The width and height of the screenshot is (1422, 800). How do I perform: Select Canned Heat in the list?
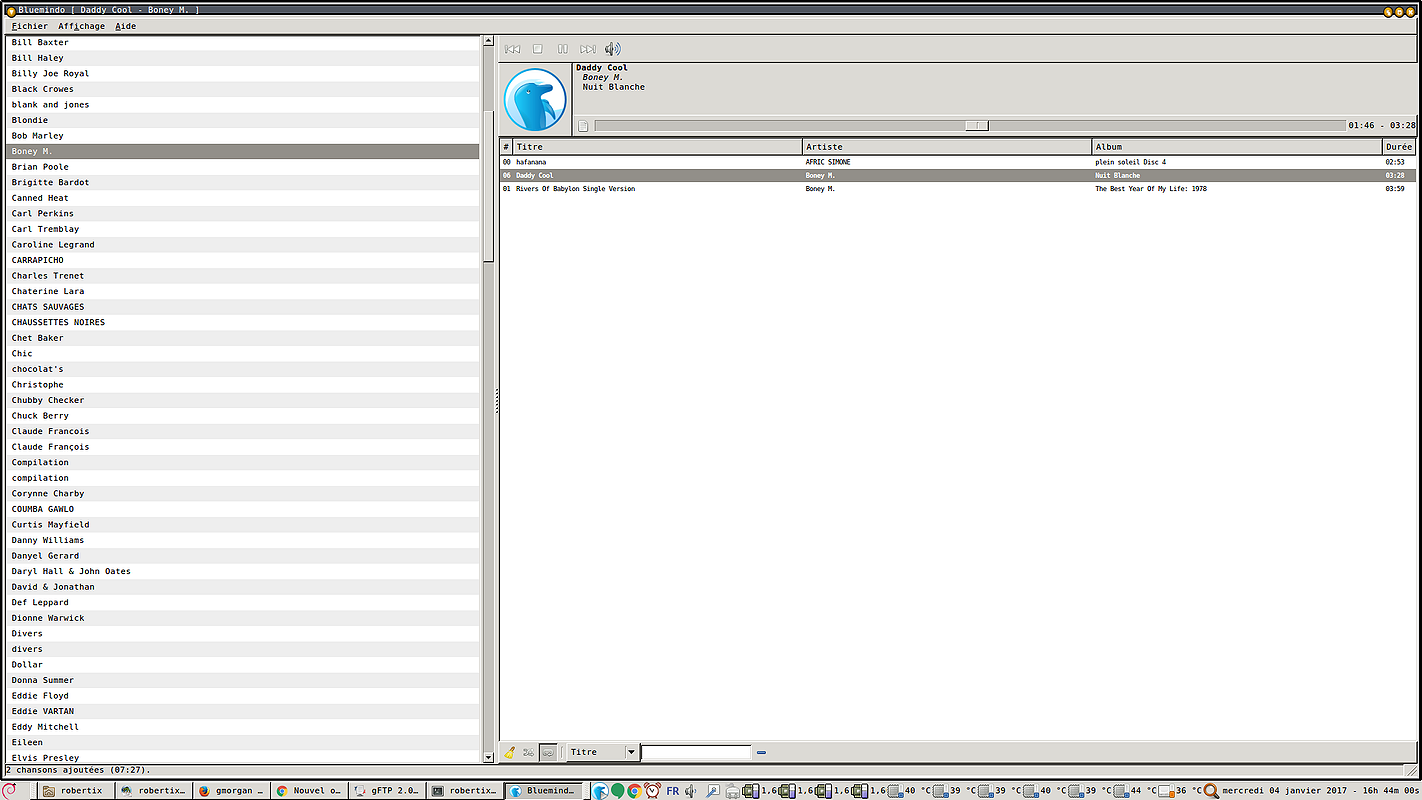point(243,198)
